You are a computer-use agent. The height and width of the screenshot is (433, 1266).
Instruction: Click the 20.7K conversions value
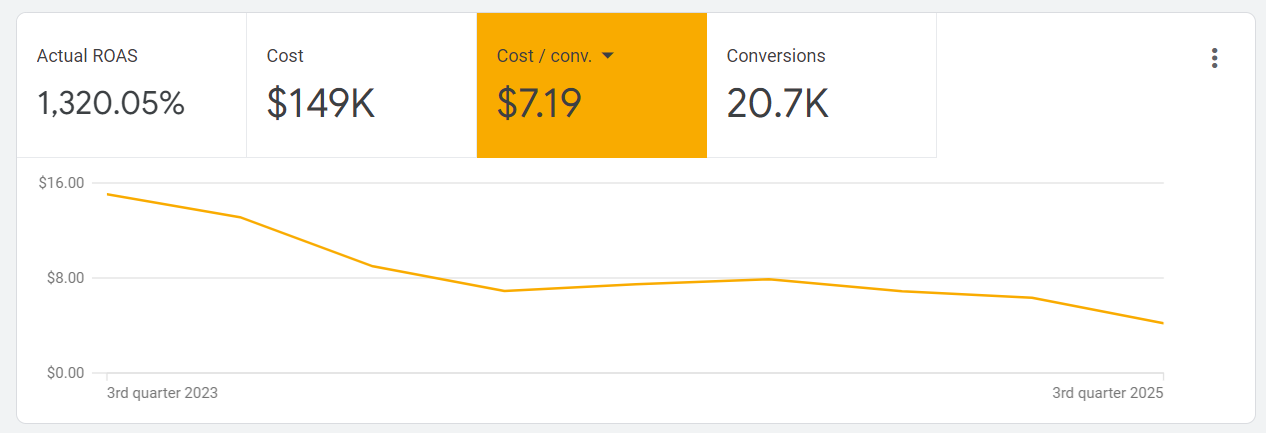tap(777, 103)
